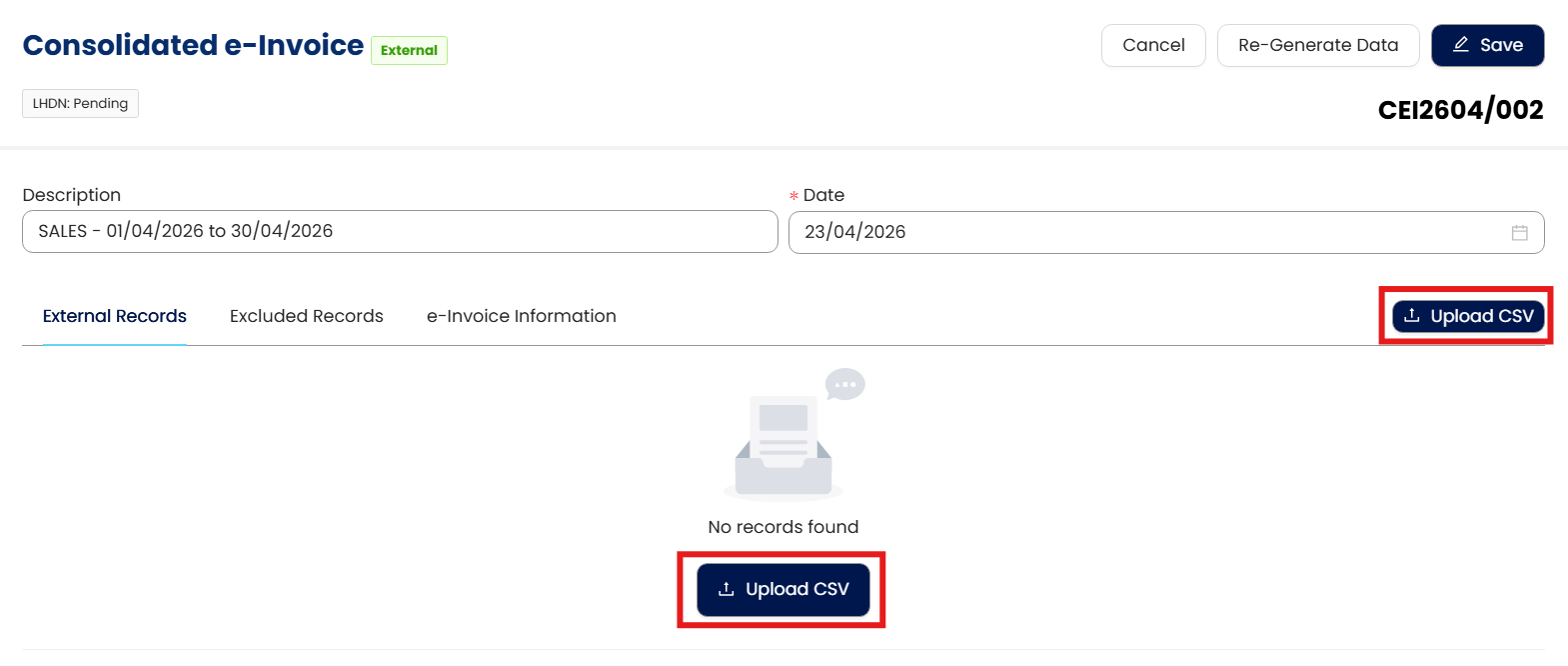Click the Re-Generate Data button
Image resolution: width=1568 pixels, height=666 pixels.
tap(1317, 45)
